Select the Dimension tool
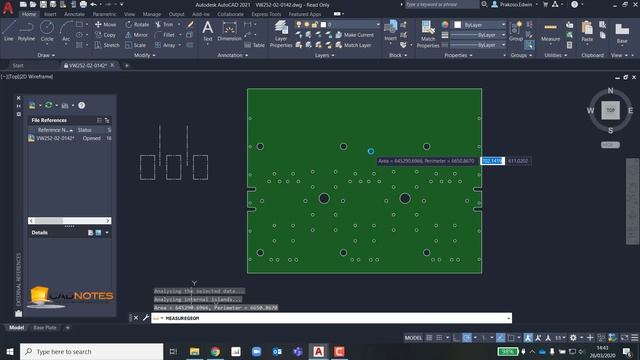 click(229, 31)
